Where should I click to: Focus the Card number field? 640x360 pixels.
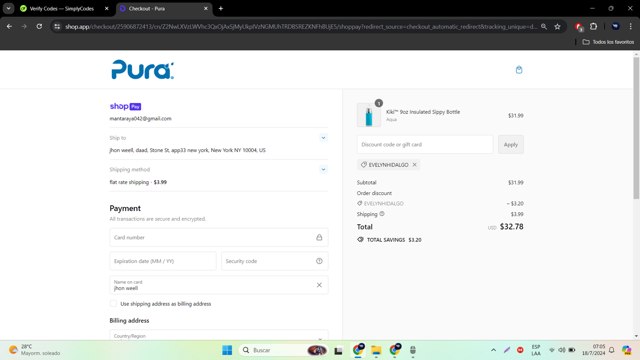[x=219, y=238]
